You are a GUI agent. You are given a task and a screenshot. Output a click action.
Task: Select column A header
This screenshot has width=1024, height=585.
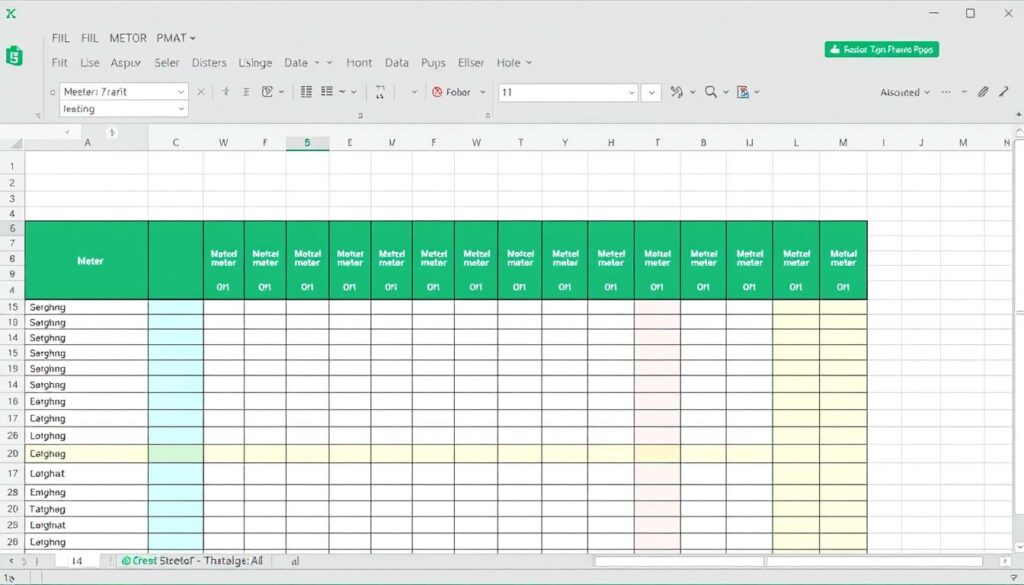click(x=87, y=143)
